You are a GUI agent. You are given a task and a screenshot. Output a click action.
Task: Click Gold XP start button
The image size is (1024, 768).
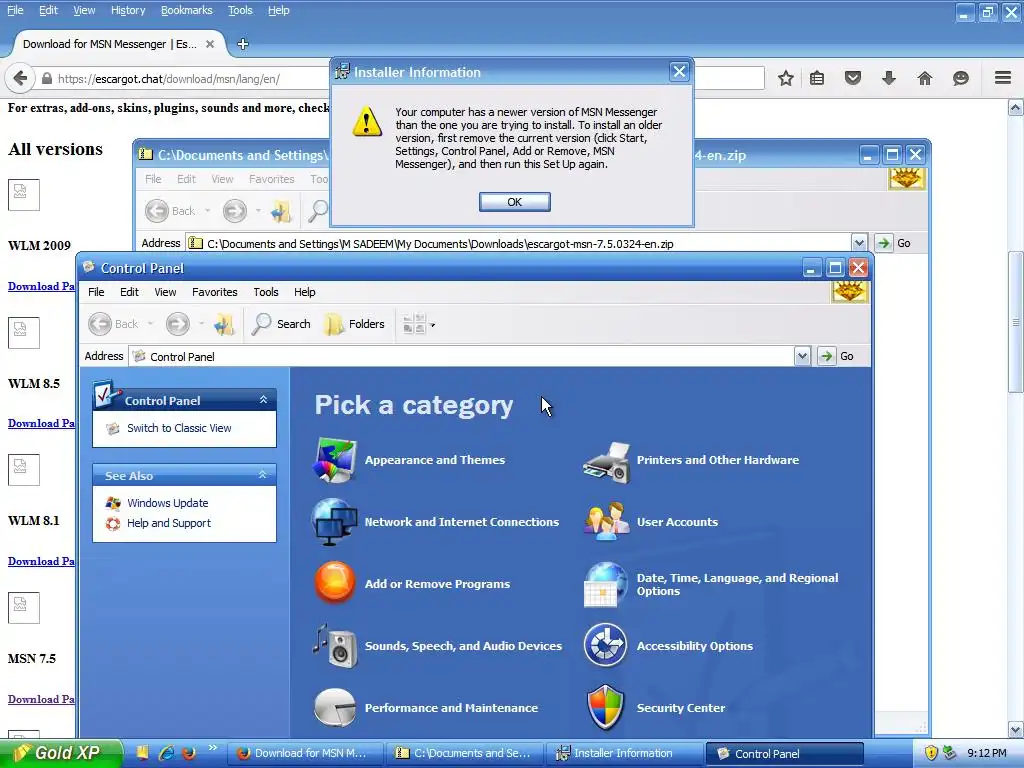tap(61, 754)
